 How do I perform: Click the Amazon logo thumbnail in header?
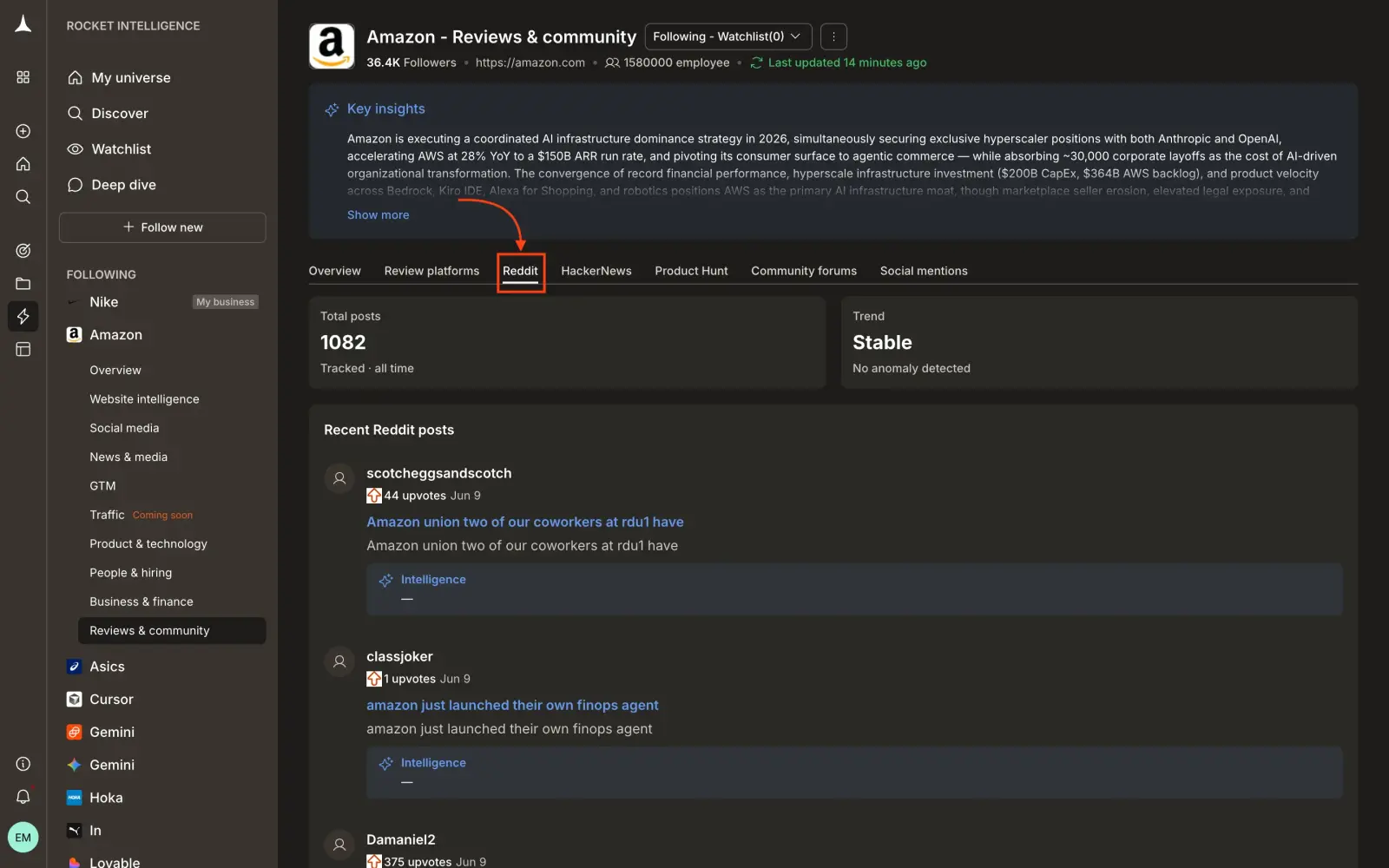[332, 46]
